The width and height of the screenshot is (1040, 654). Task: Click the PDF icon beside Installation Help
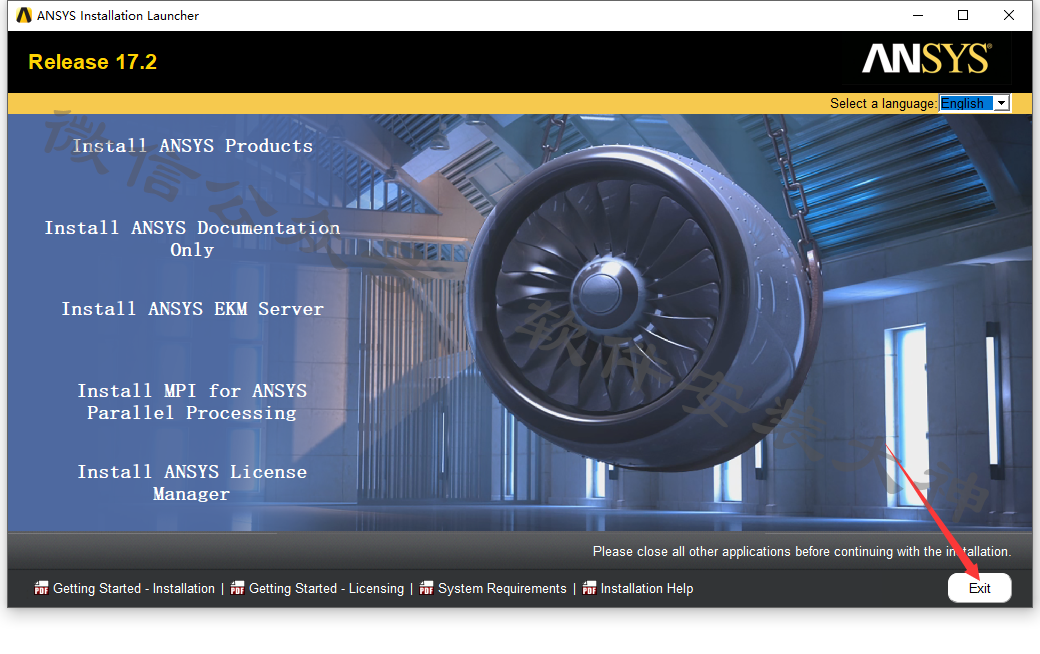pyautogui.click(x=589, y=588)
